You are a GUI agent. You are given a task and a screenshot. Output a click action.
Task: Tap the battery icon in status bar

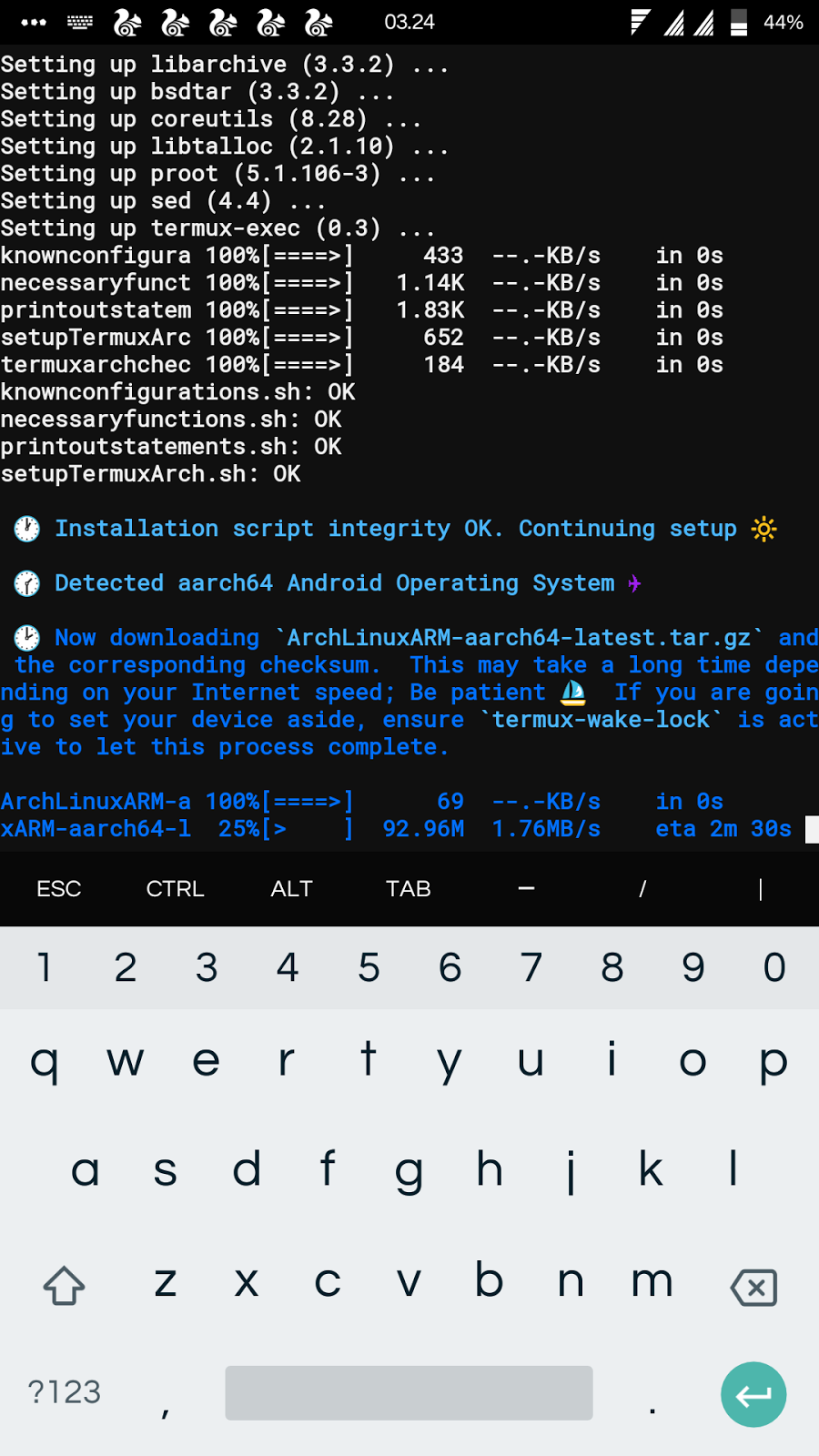[739, 22]
